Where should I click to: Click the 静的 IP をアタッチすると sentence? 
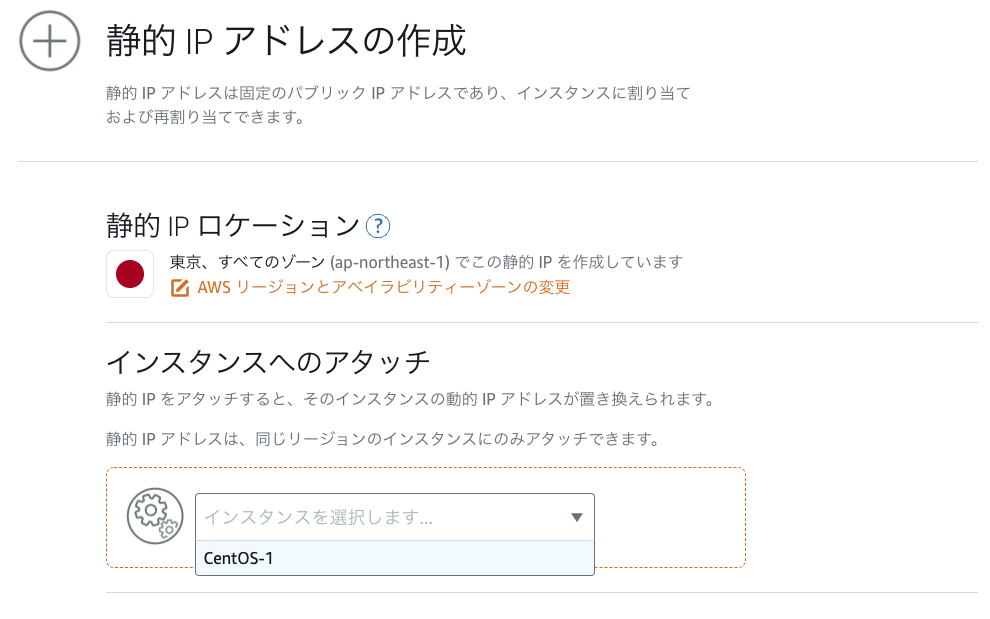tap(410, 399)
